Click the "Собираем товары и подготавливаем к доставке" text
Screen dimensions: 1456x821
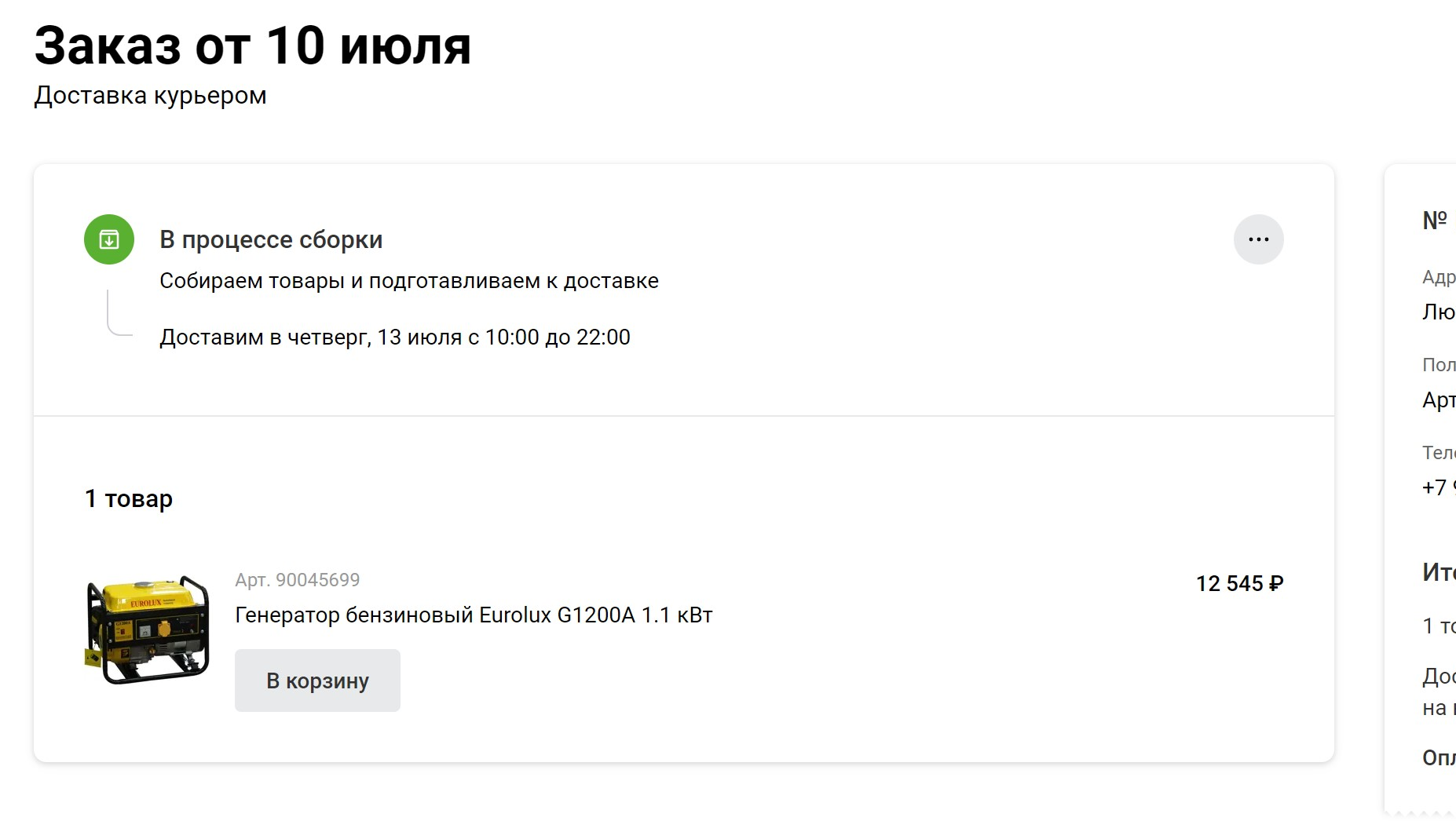(x=408, y=281)
